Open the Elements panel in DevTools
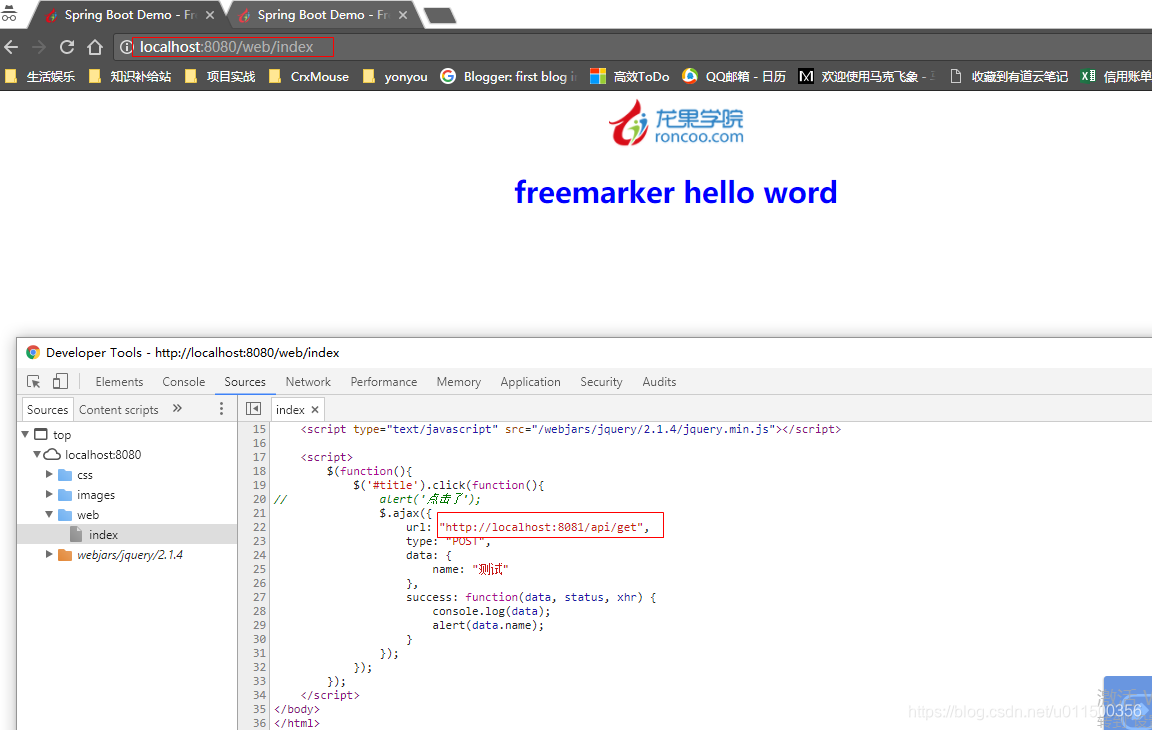 (x=119, y=382)
